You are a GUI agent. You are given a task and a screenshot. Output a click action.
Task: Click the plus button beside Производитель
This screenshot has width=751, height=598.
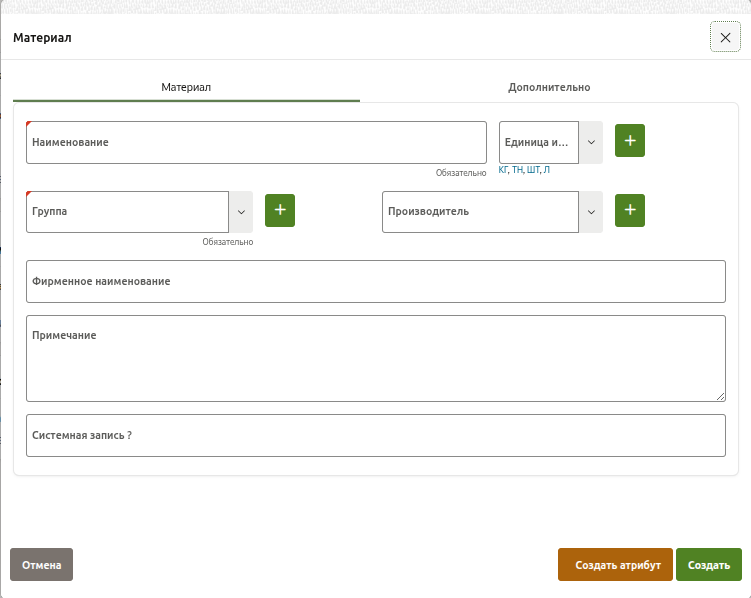(x=629, y=211)
